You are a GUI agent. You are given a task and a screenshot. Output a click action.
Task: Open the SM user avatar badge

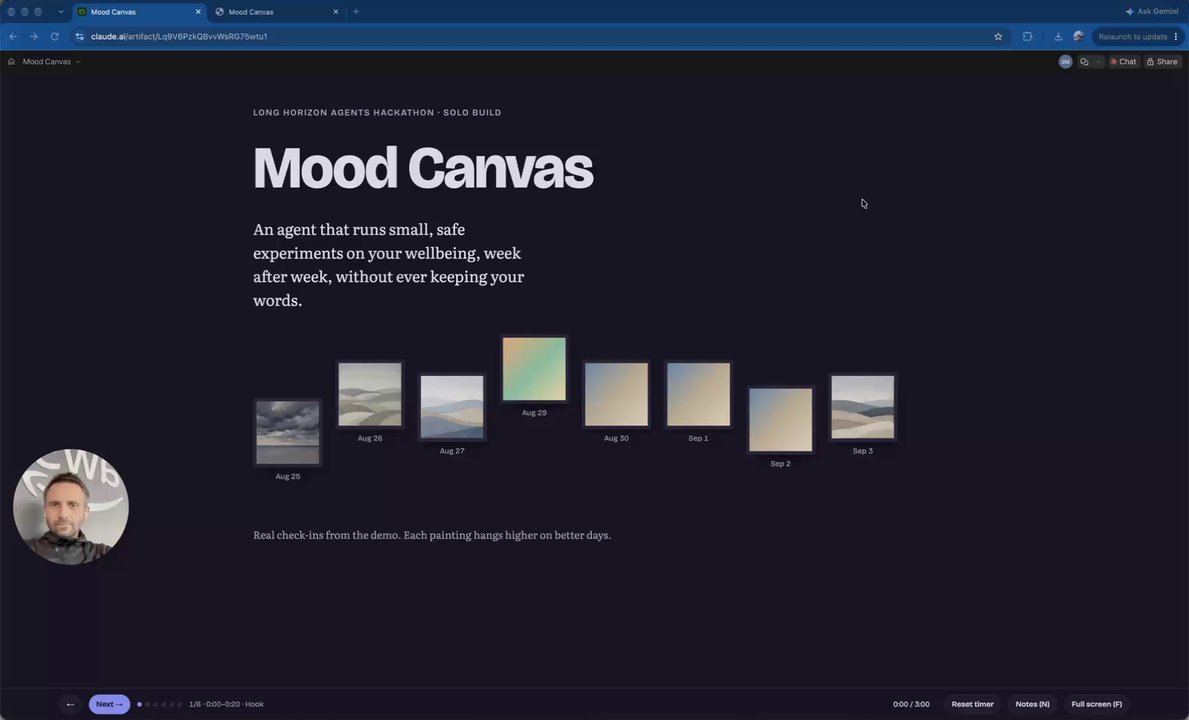pos(1065,61)
